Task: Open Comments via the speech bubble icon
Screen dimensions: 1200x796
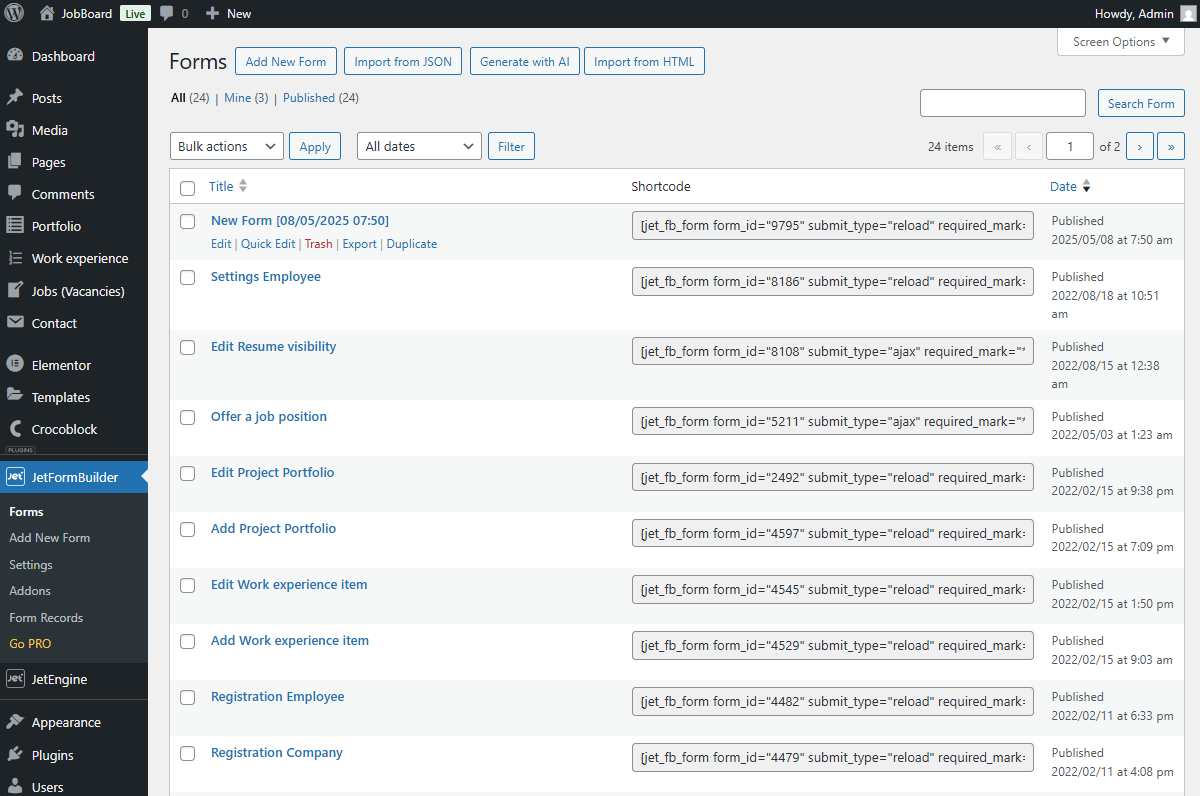Action: (x=14, y=194)
